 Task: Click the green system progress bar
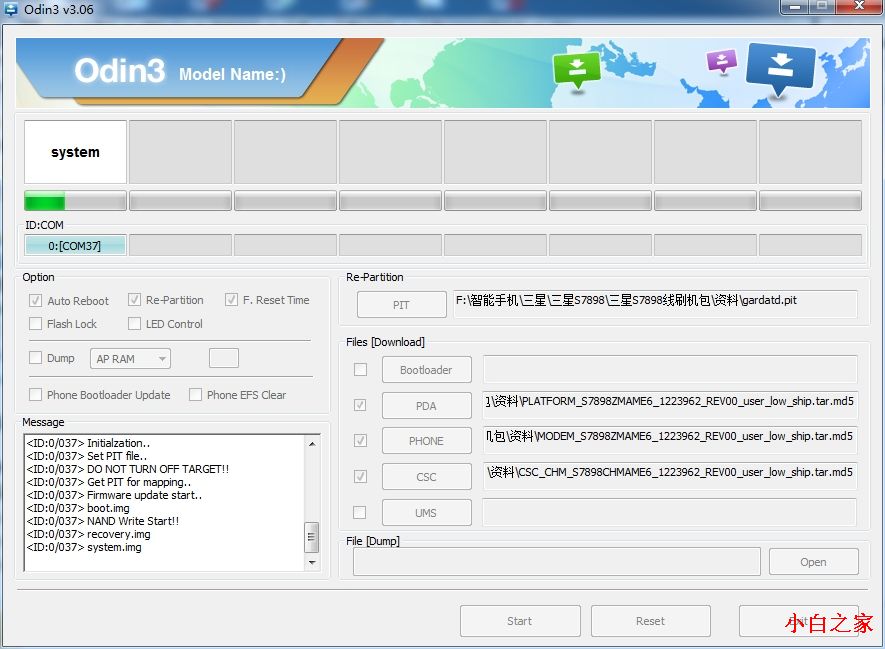pyautogui.click(x=75, y=201)
